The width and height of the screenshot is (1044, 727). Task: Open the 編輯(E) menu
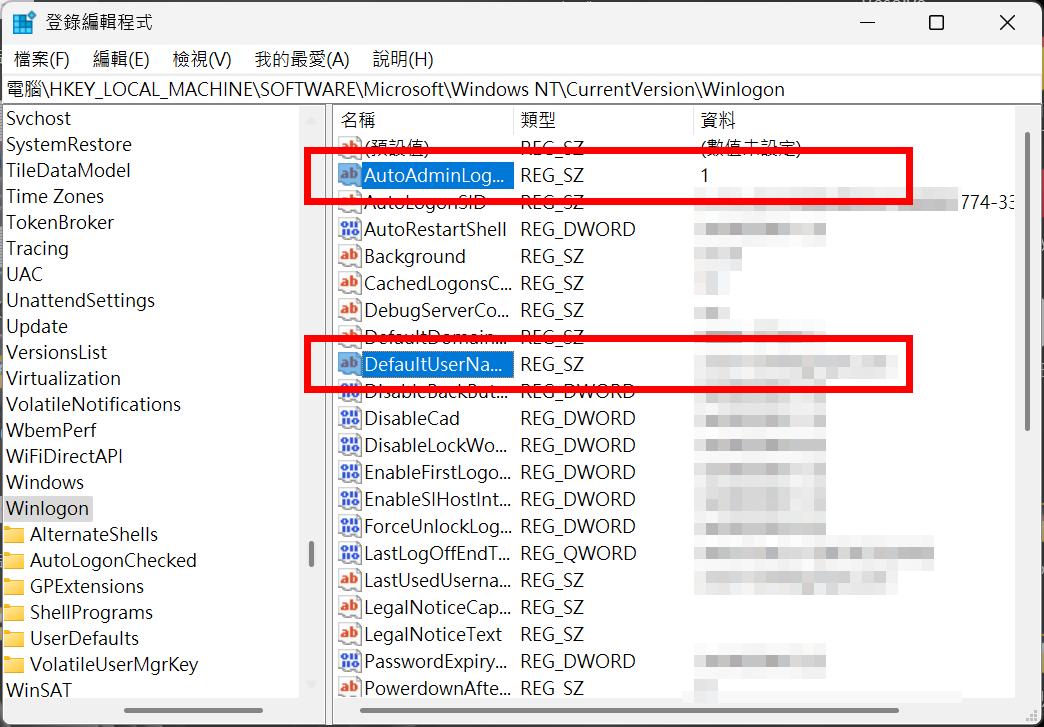point(121,60)
